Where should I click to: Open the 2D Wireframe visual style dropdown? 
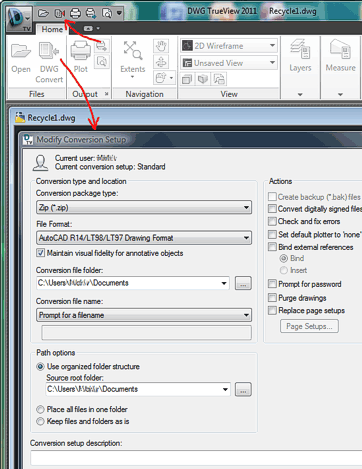pos(229,46)
